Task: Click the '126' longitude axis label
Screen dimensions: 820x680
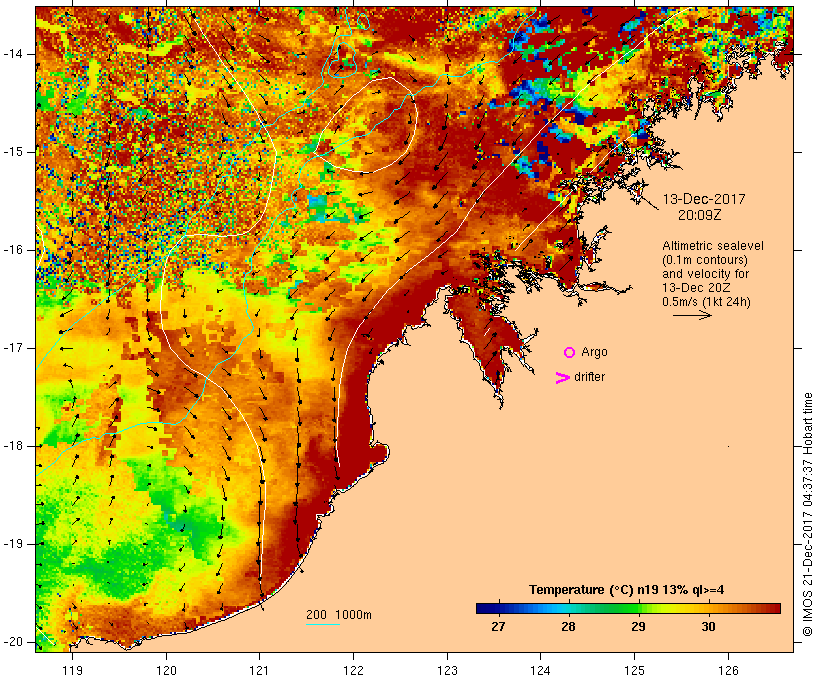Action: (728, 670)
